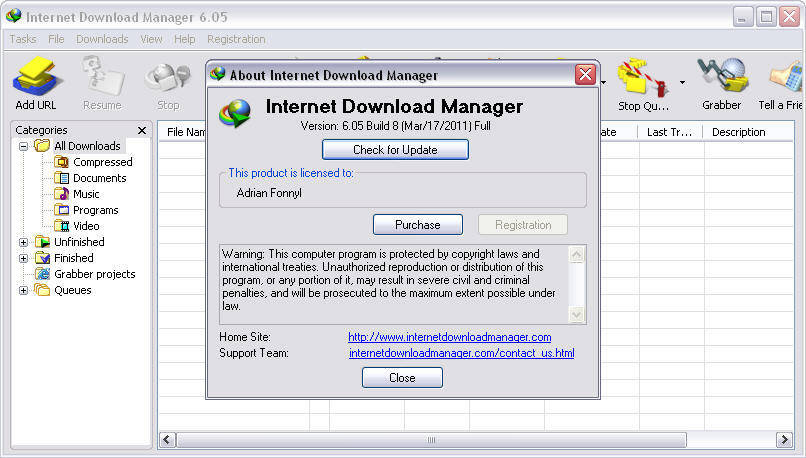Open the View menu
This screenshot has width=806, height=458.
click(151, 39)
